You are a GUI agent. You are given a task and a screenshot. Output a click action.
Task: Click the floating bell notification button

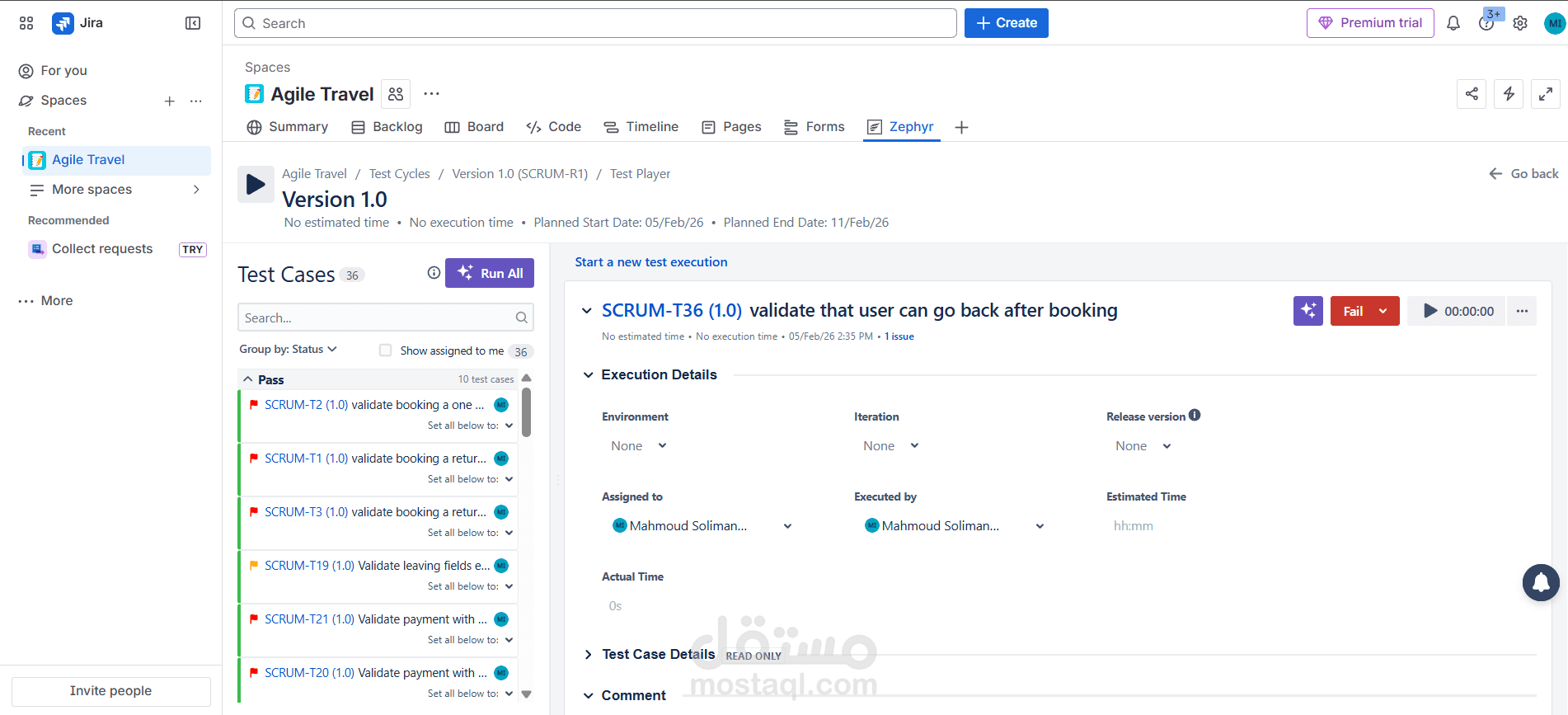(1541, 583)
